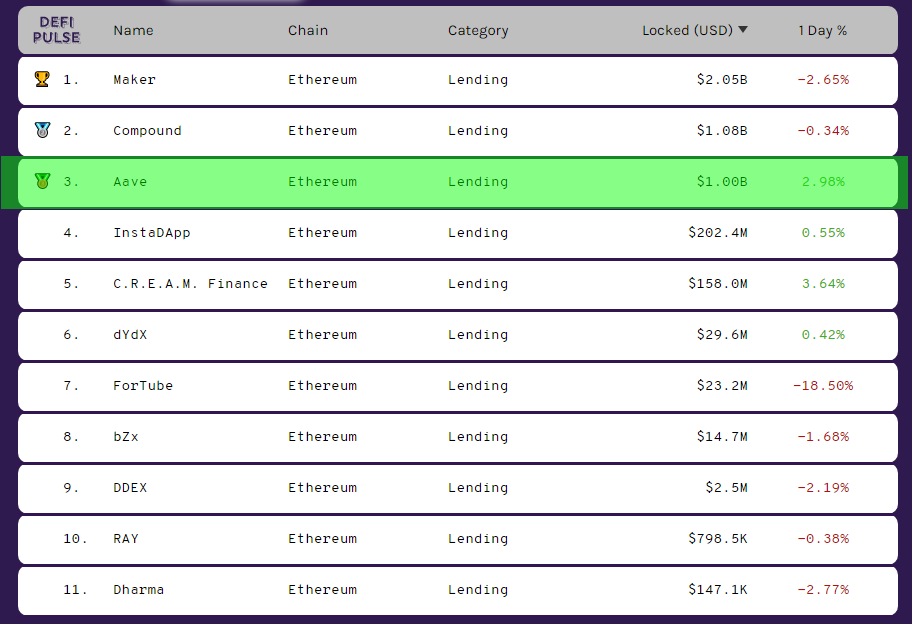Open the InstaDApp entry
Screen dimensions: 912x624
pyautogui.click(x=152, y=232)
